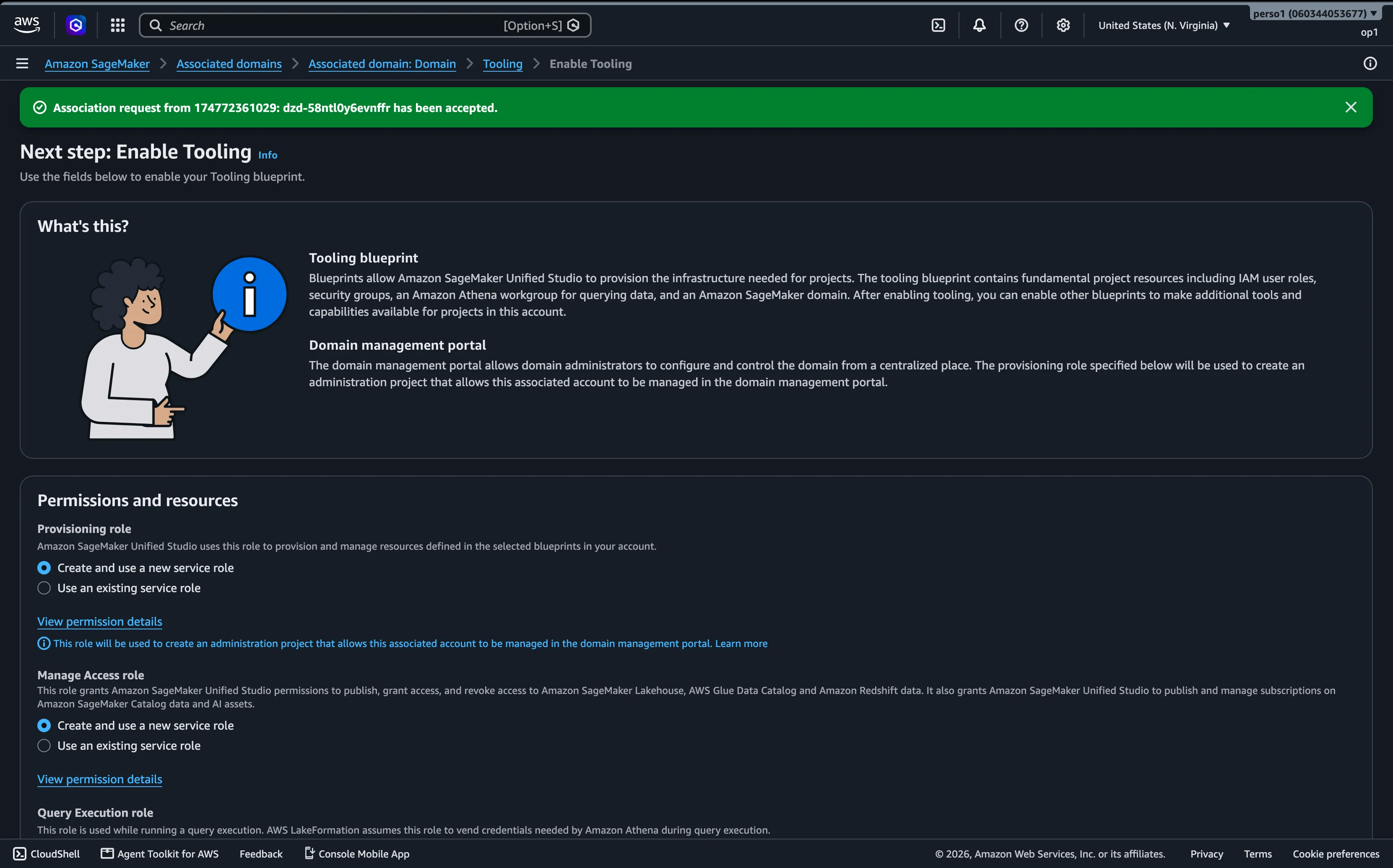Click the Permissions and resources heading
1393x868 pixels.
(138, 501)
